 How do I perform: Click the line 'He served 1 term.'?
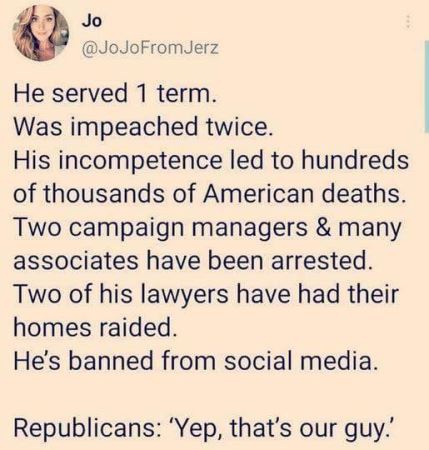(x=115, y=93)
